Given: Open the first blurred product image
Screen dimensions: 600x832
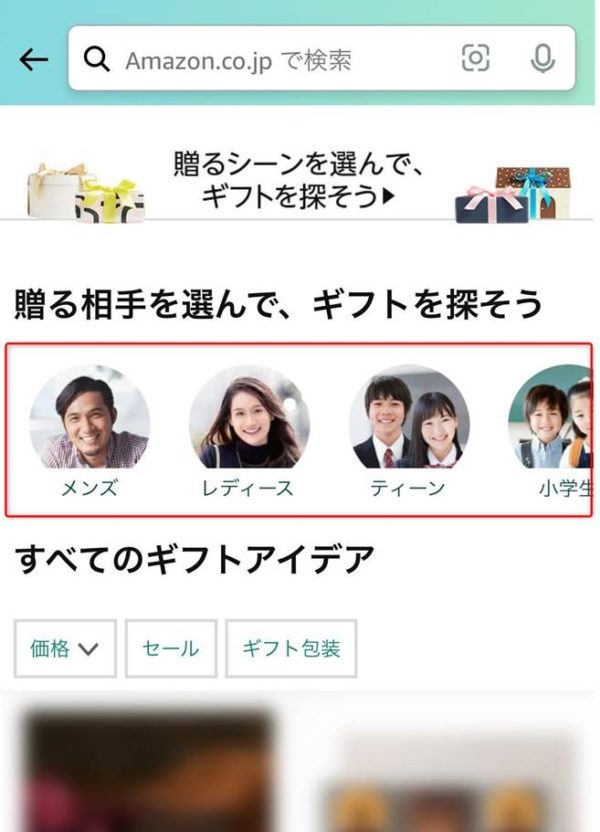Looking at the screenshot, I should click(150, 770).
